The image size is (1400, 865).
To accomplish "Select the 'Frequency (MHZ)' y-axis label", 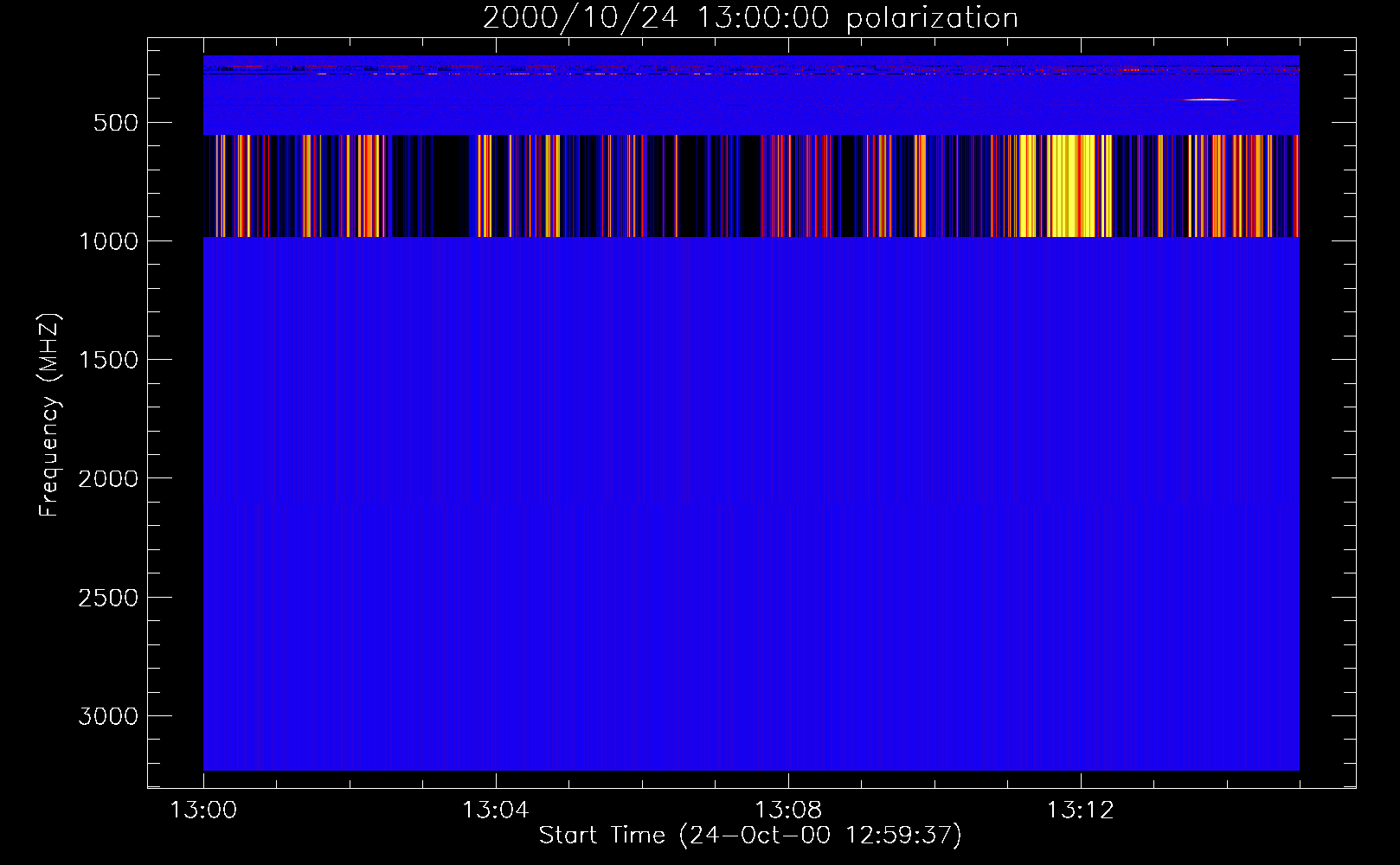I will [50, 415].
